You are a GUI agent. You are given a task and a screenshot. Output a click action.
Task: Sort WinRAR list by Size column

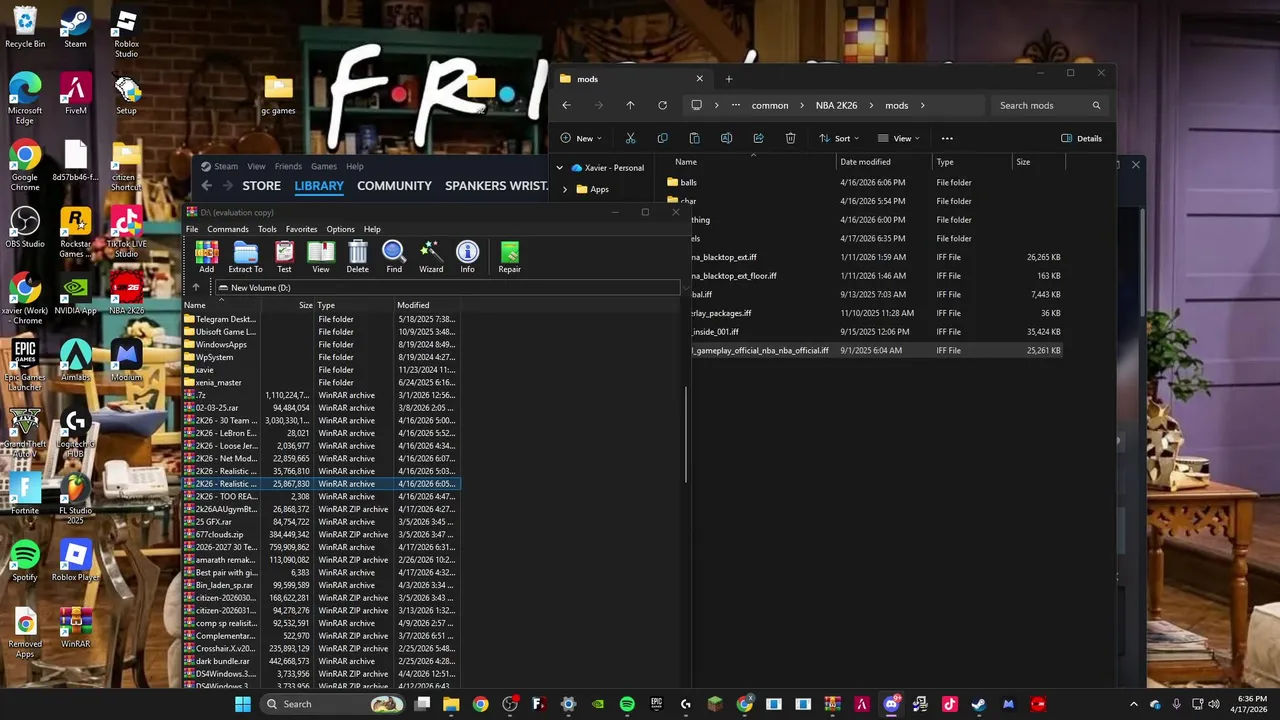point(290,305)
